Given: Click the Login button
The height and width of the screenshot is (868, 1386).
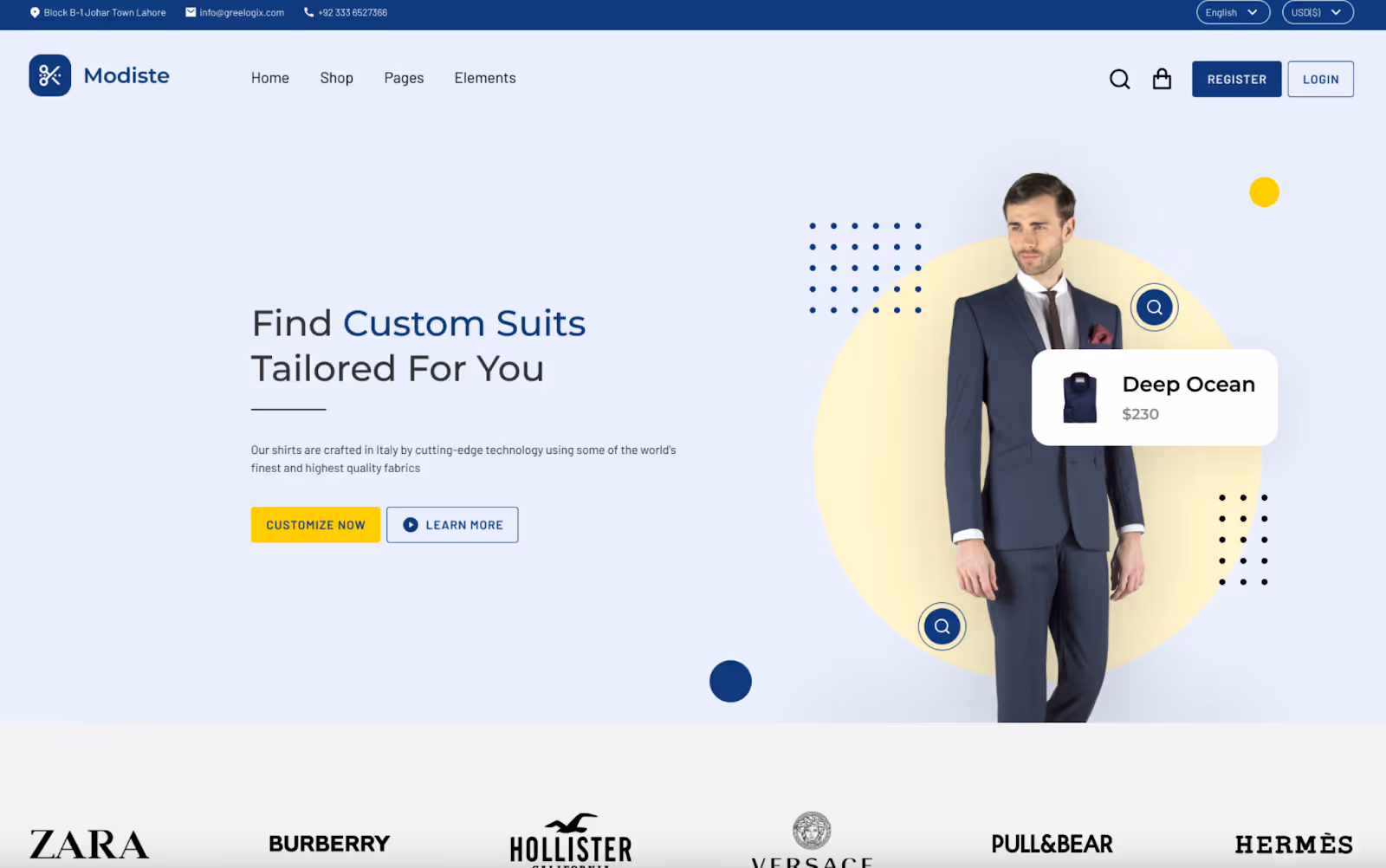Looking at the screenshot, I should [1320, 79].
